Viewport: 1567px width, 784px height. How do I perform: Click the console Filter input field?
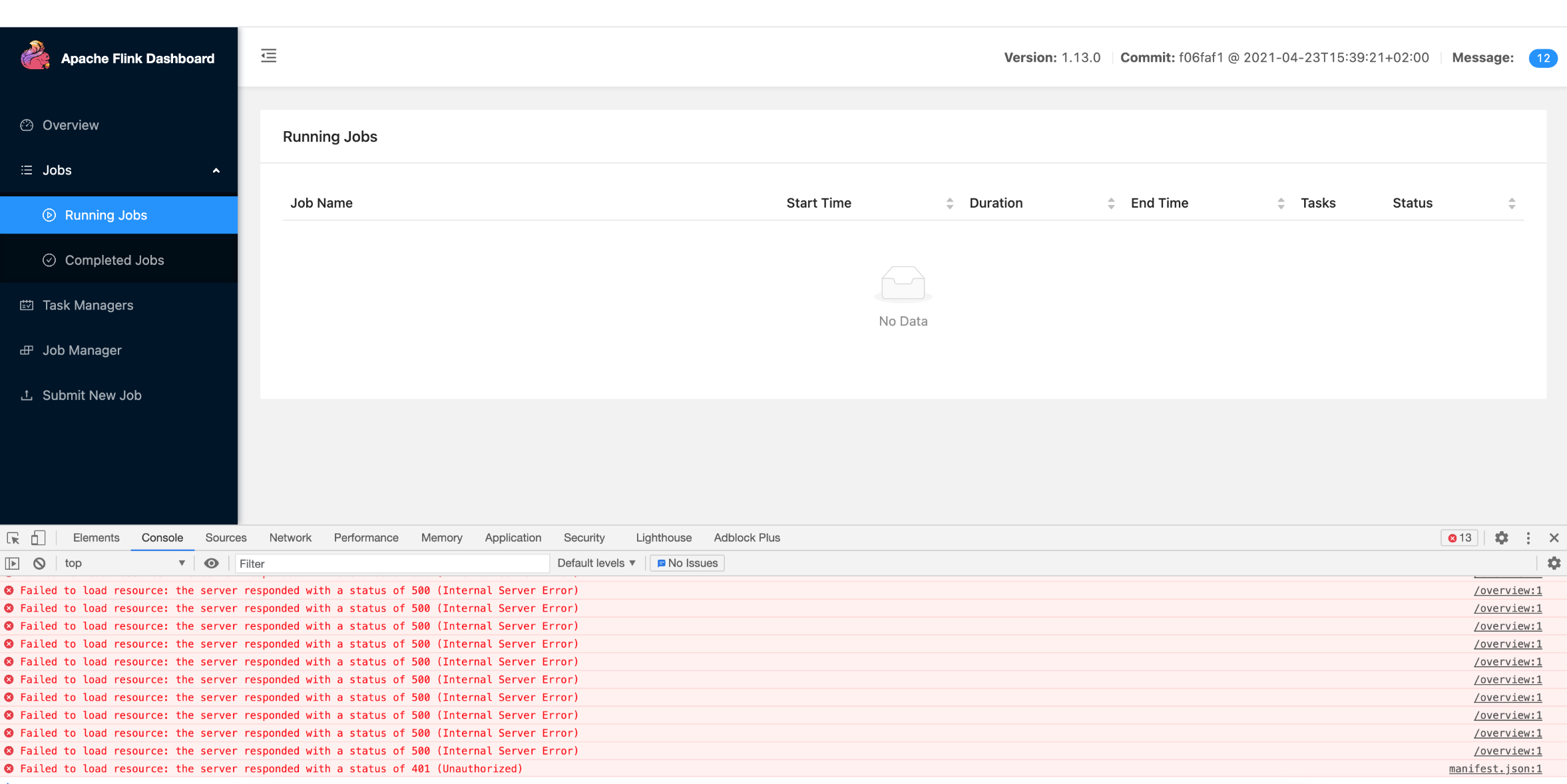coord(391,564)
